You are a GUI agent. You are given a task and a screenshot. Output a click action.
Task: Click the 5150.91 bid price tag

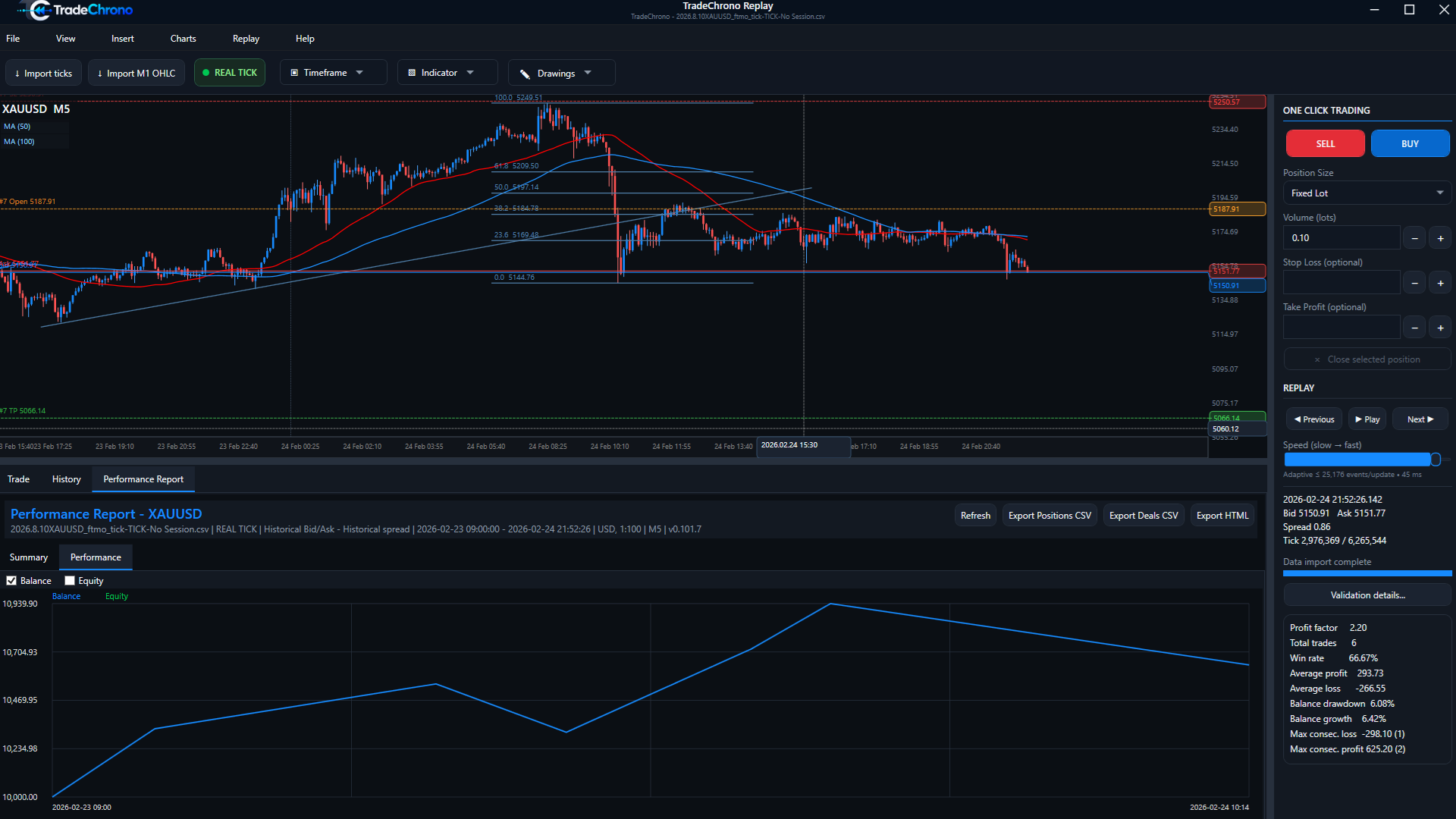[1237, 286]
